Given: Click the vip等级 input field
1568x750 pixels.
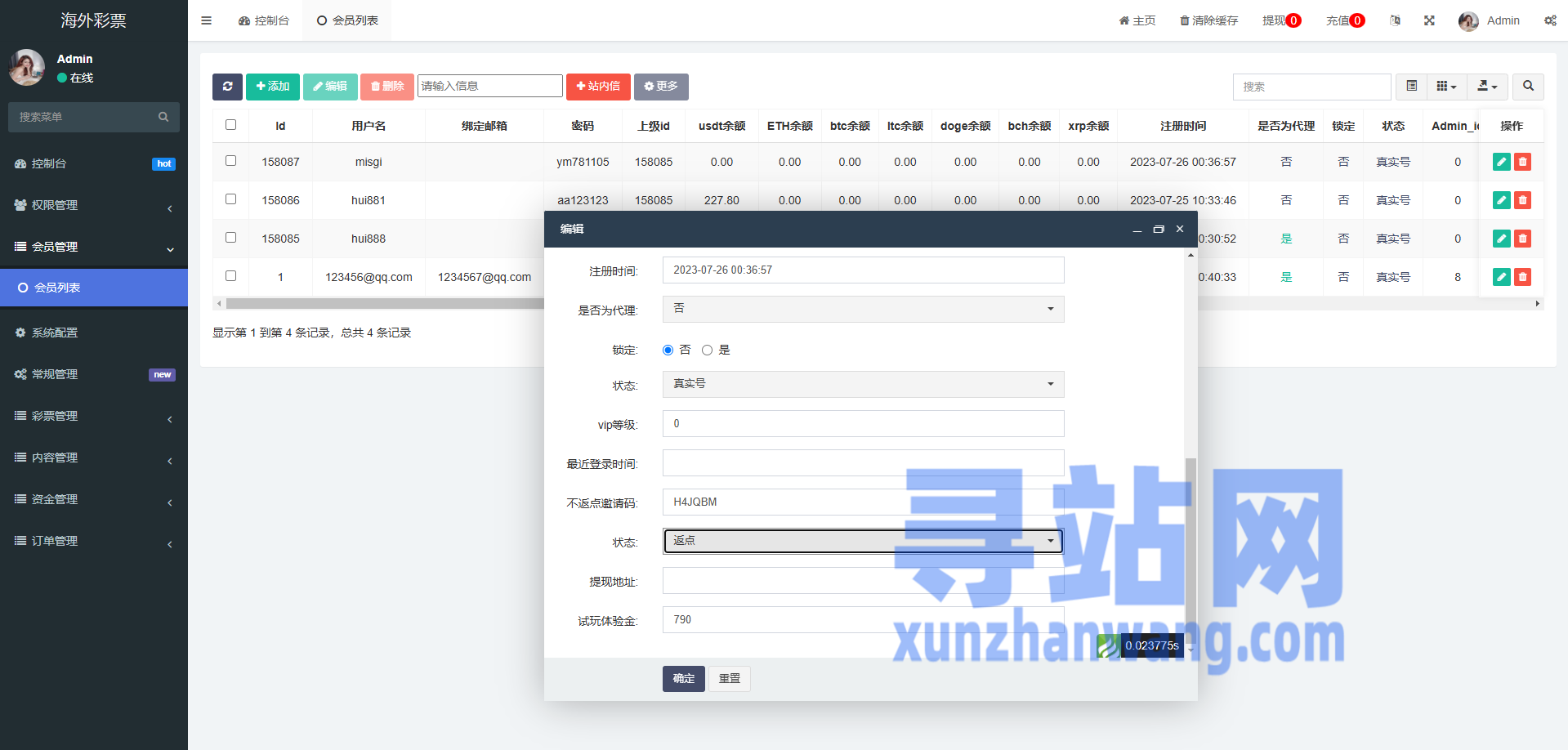Looking at the screenshot, I should tap(863, 424).
